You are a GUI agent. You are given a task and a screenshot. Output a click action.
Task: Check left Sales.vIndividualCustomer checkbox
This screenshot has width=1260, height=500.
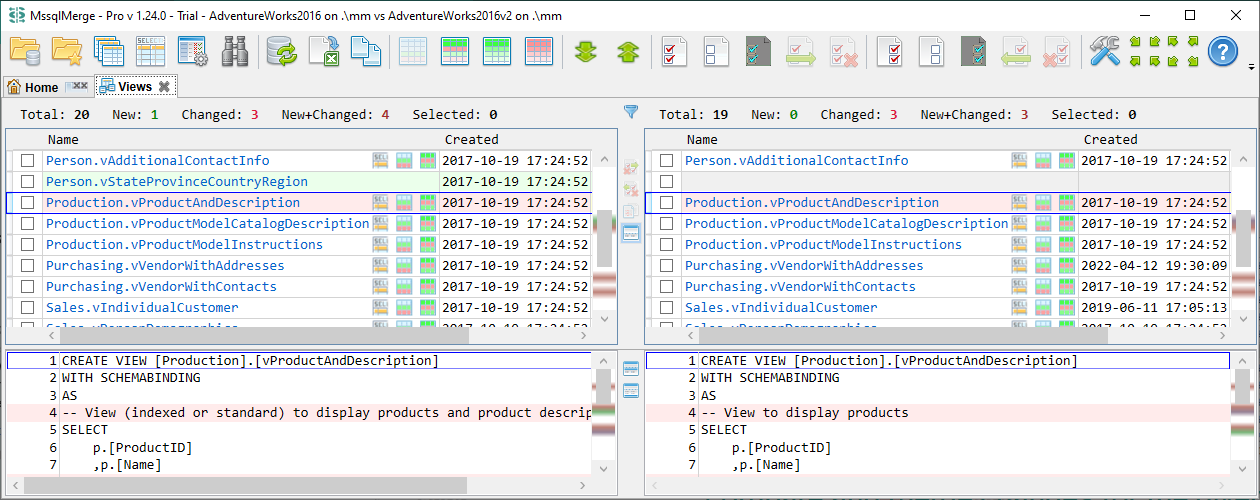pos(28,307)
